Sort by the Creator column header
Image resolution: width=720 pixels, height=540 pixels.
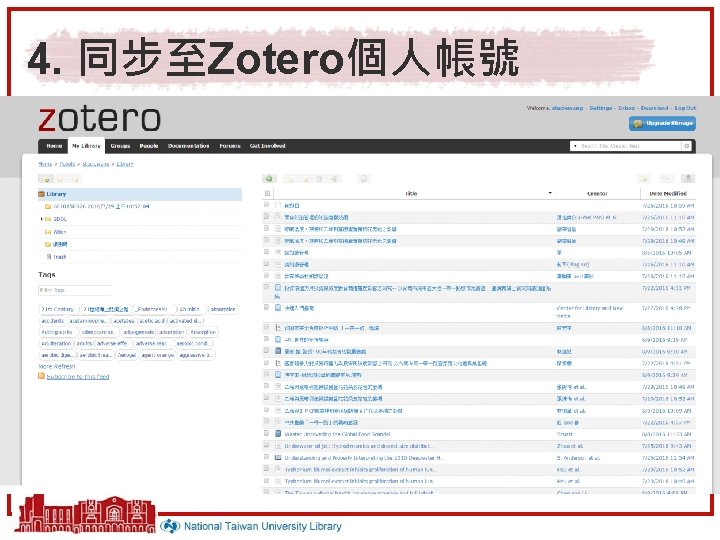[597, 194]
